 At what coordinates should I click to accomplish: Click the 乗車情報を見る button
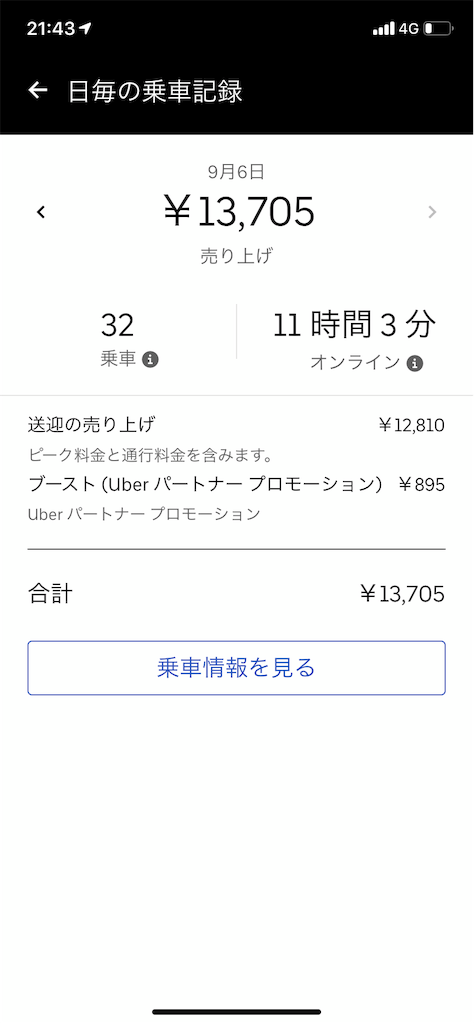click(236, 668)
